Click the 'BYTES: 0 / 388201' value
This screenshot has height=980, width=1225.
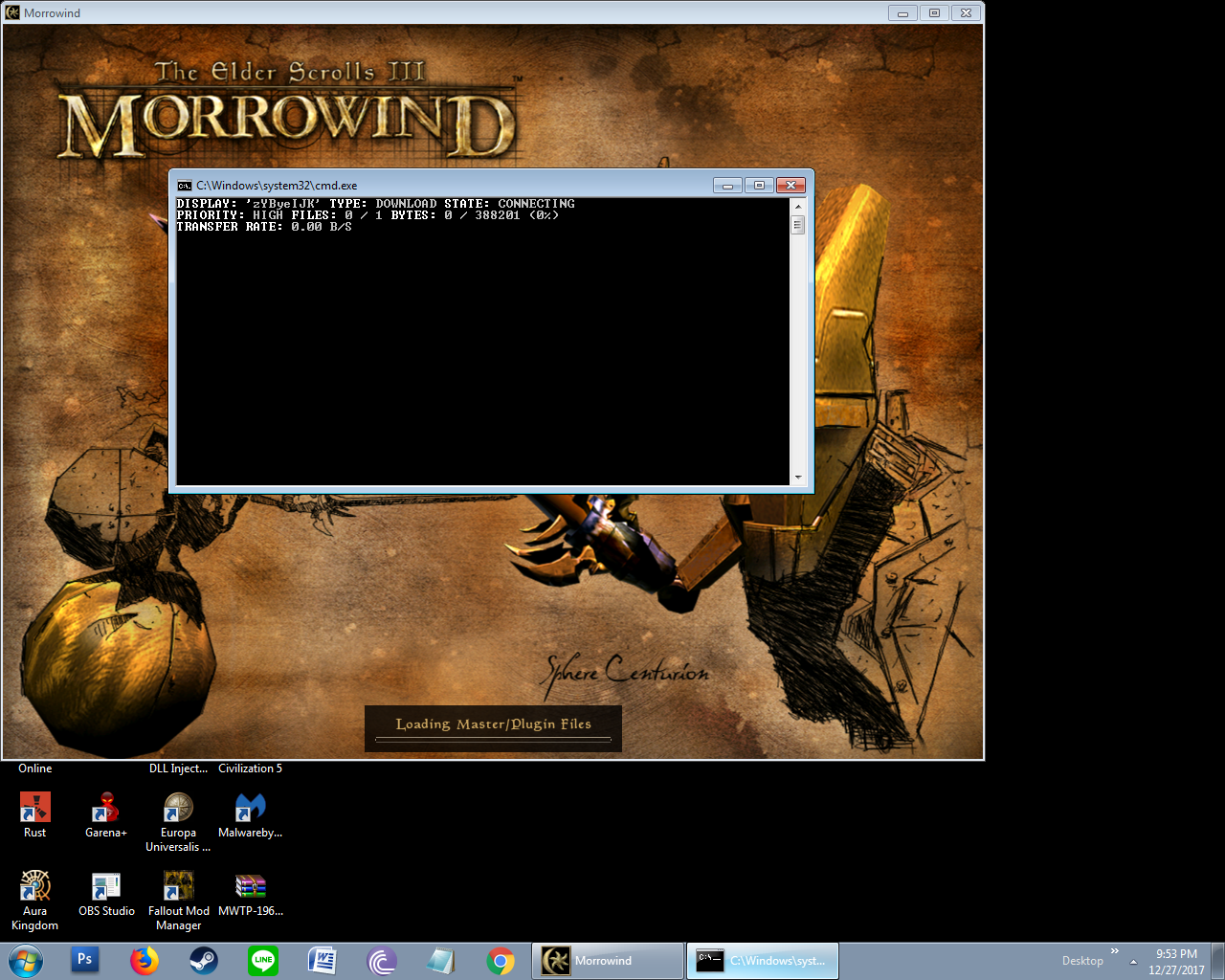(456, 215)
